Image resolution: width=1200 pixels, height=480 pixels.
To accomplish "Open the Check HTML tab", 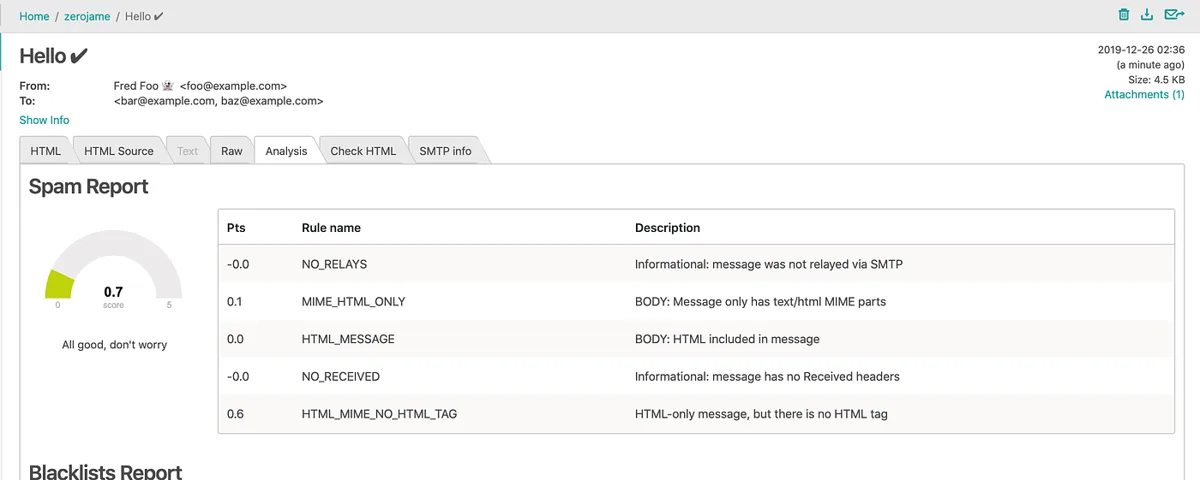I will point(363,151).
